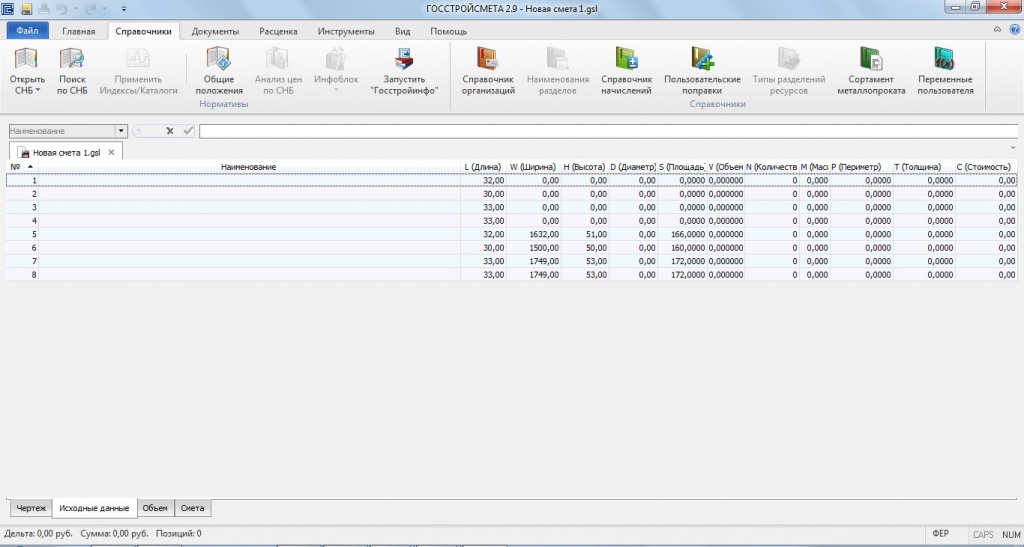
Task: Click the cancel X next to name box
Action: coord(170,131)
